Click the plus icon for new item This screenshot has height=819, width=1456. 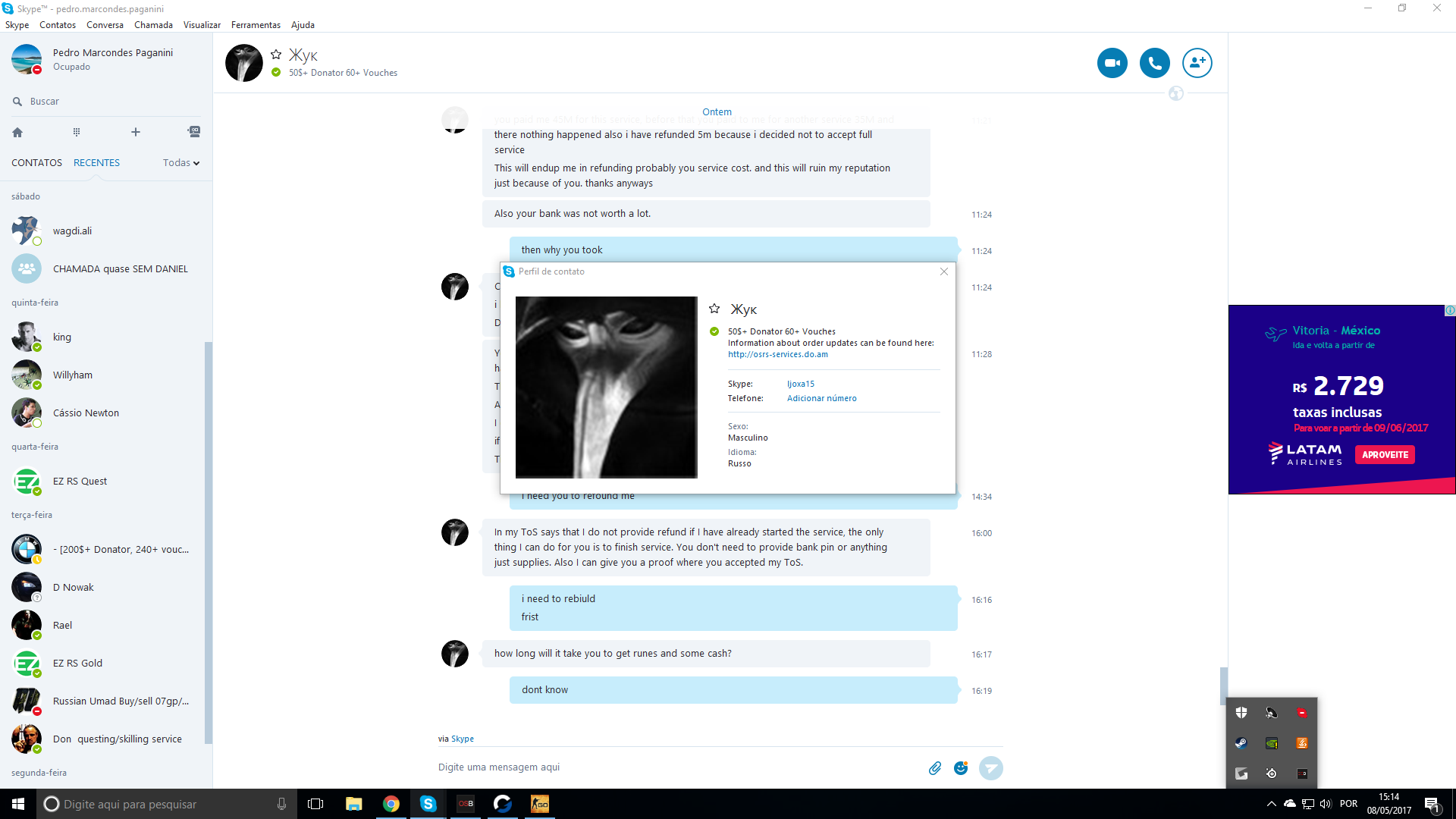click(136, 132)
